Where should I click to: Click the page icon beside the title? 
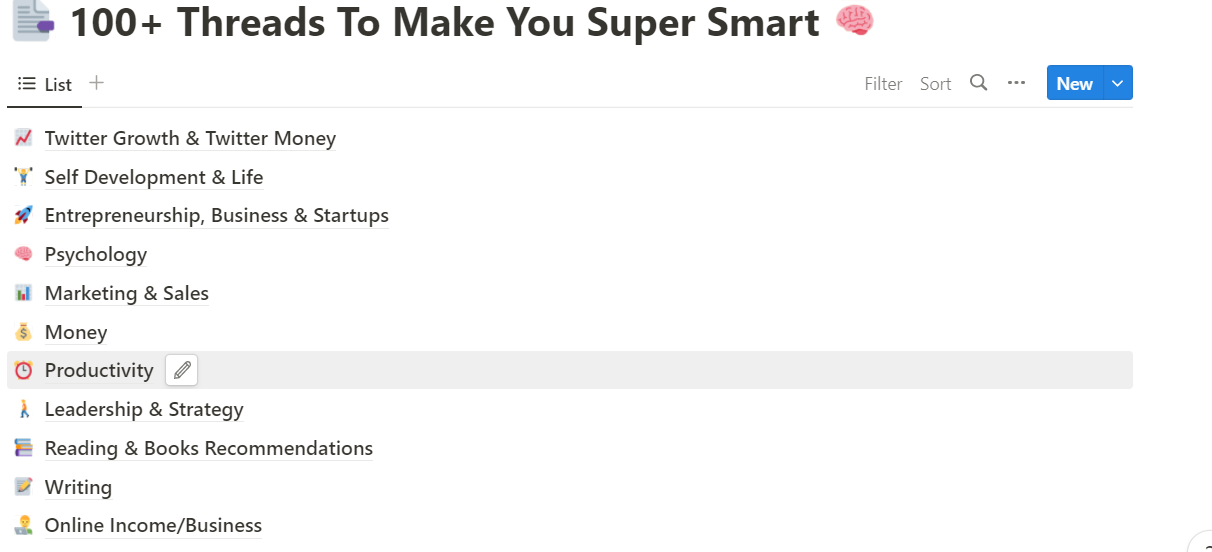[x=33, y=21]
